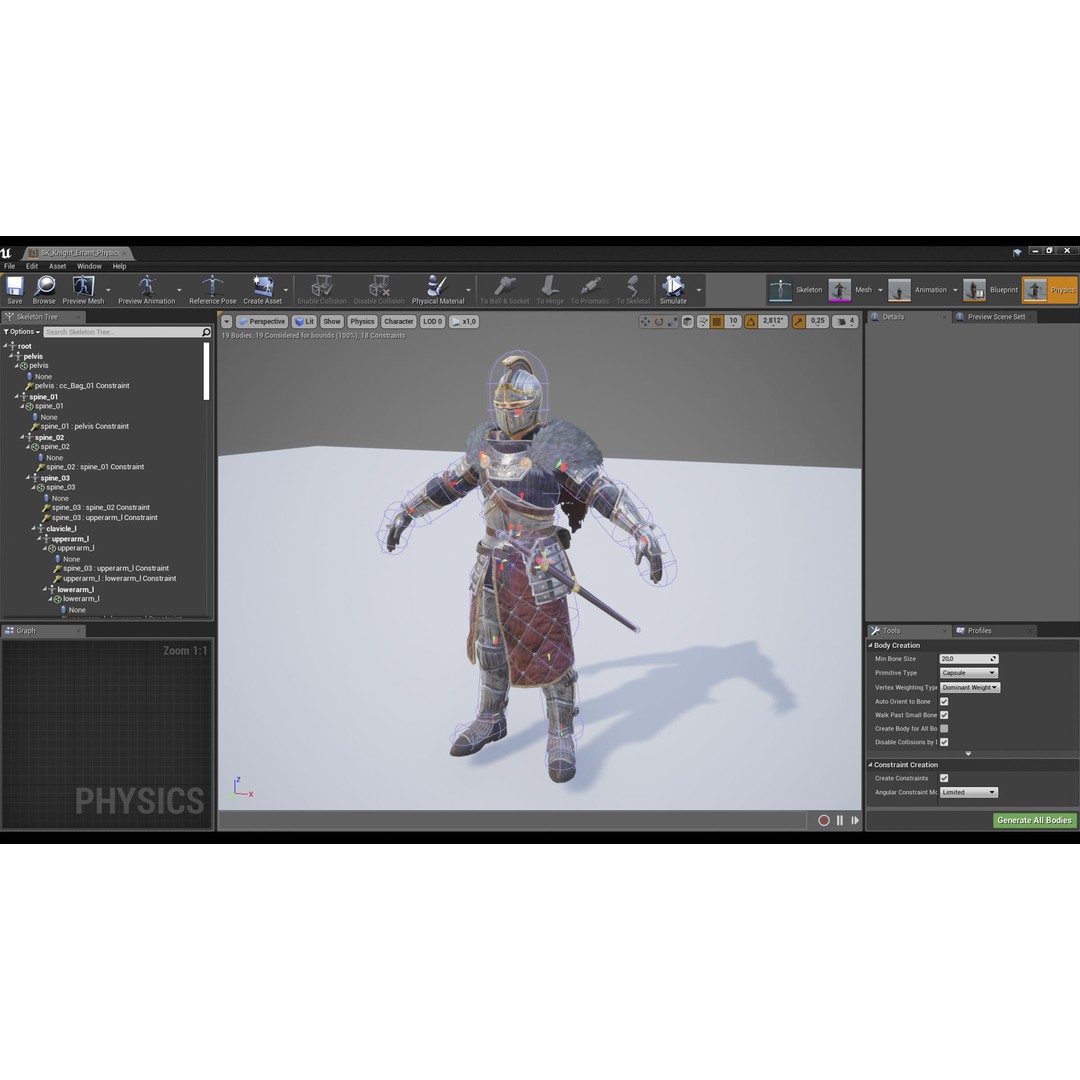Click the surface snapping icon
Viewport: 1080px width, 1080px height.
pyautogui.click(x=703, y=322)
